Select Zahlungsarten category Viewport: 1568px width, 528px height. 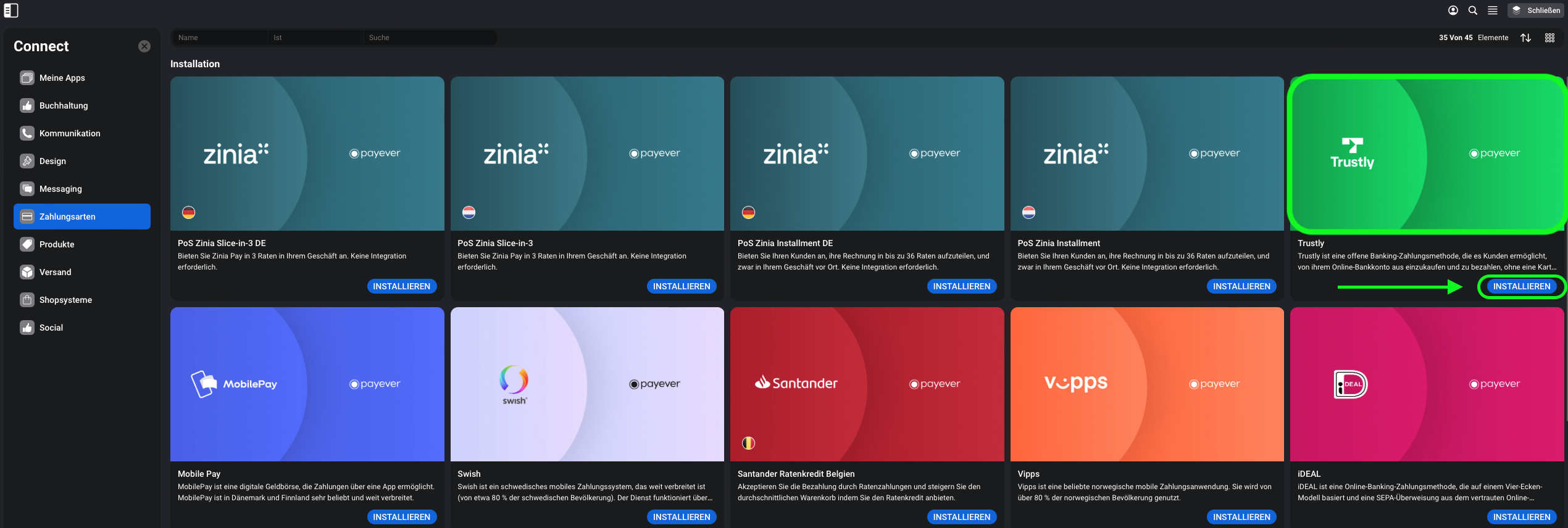pos(82,217)
